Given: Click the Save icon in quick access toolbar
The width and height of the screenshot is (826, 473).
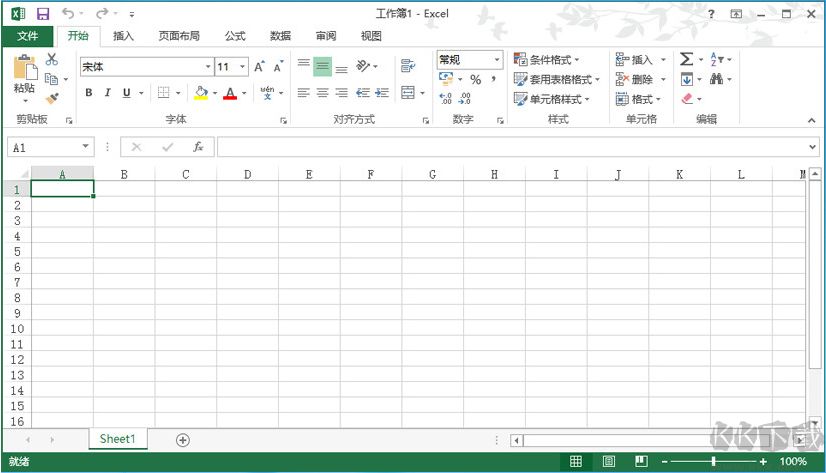Looking at the screenshot, I should 43,14.
